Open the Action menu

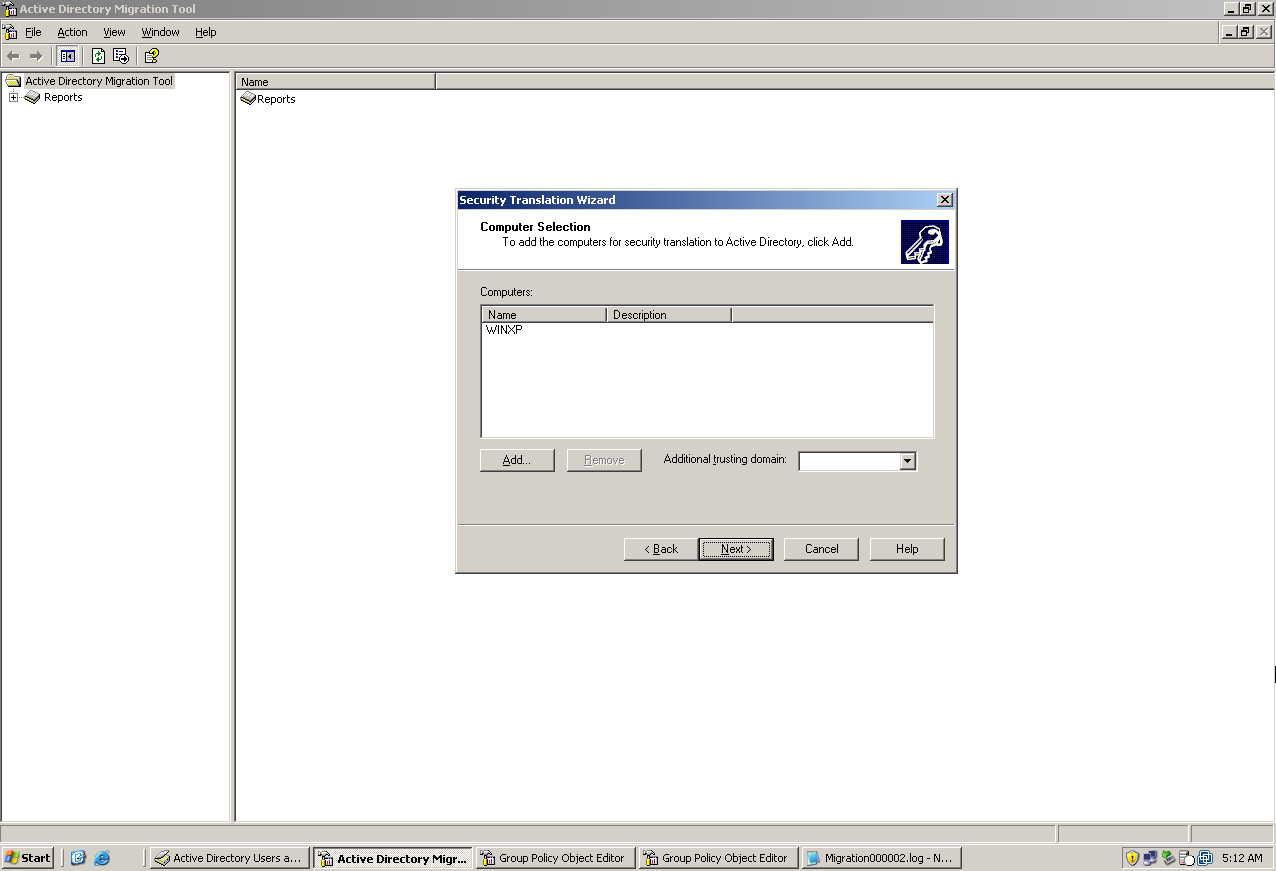tap(72, 32)
